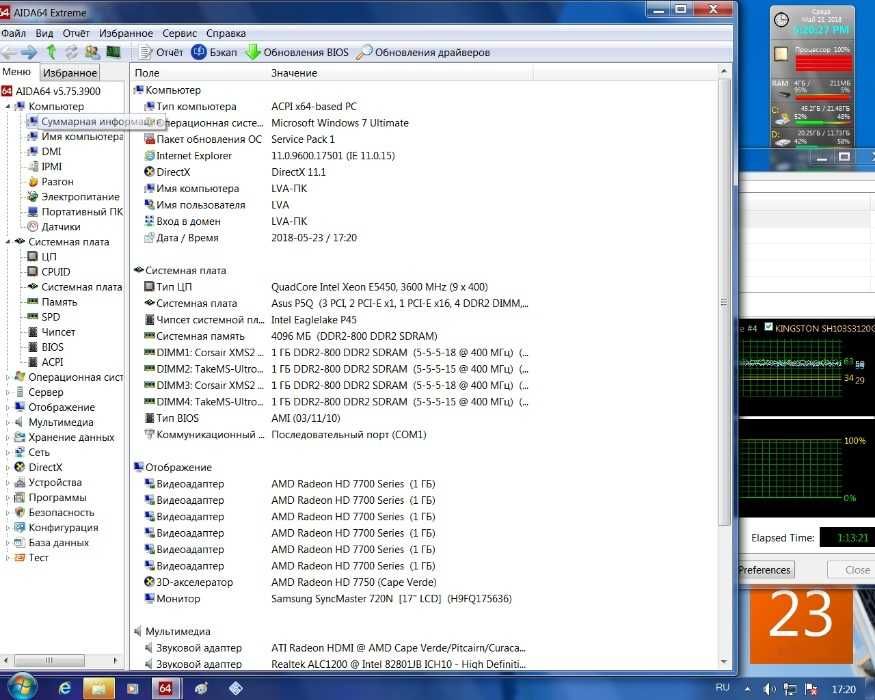
Task: Open the Вид menu
Action: (44, 33)
